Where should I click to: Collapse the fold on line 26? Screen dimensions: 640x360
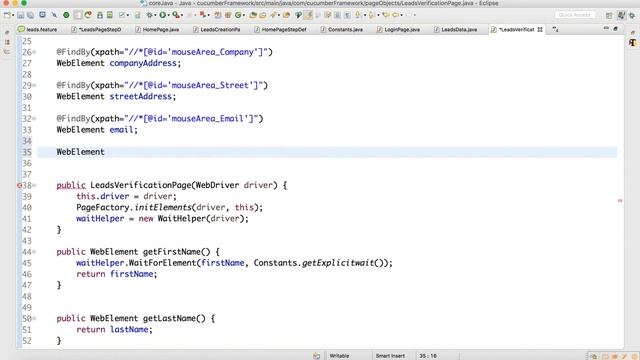click(x=34, y=52)
